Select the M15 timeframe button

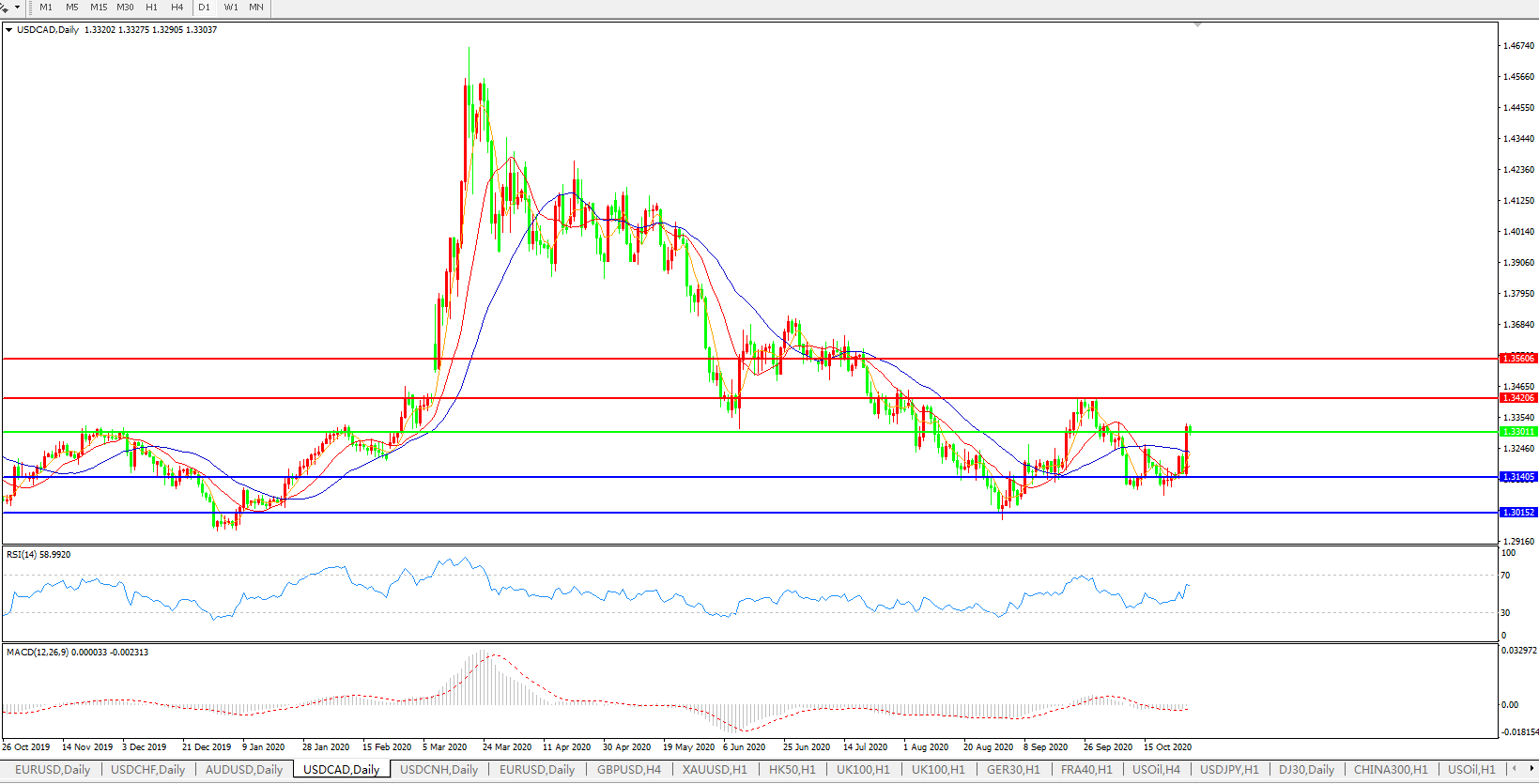tap(99, 8)
